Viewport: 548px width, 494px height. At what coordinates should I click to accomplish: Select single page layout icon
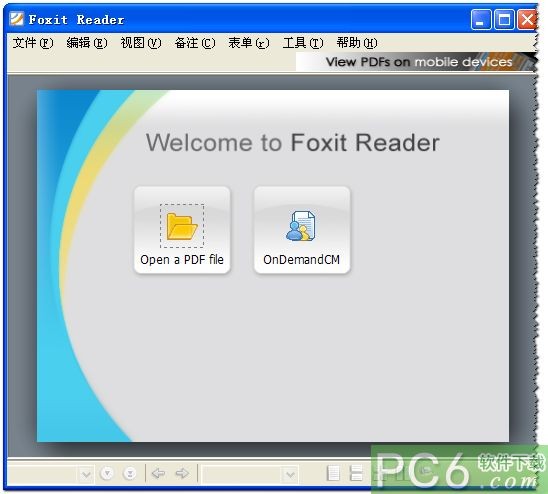[333, 473]
